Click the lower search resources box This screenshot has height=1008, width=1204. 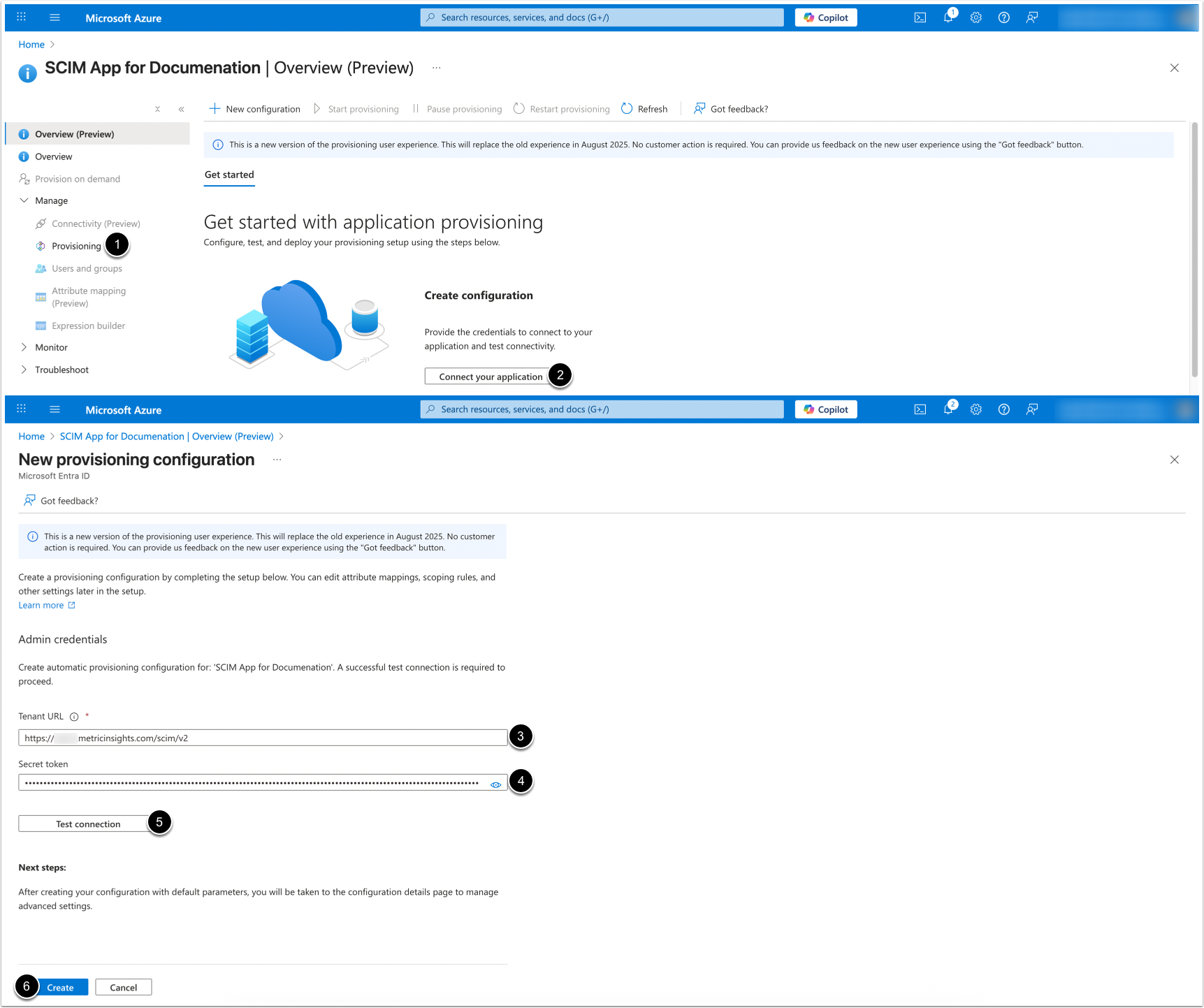602,409
